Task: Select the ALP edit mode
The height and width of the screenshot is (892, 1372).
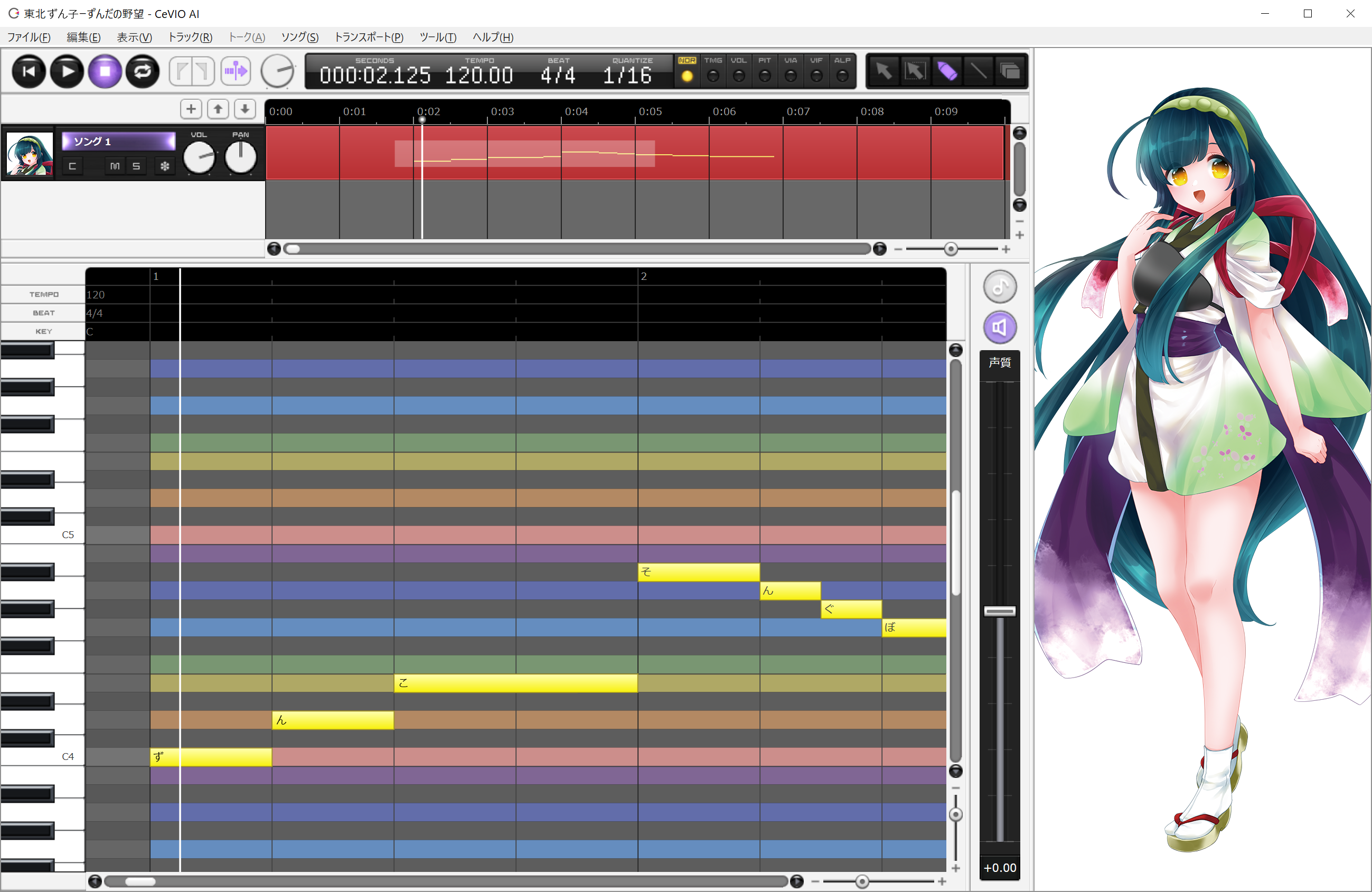Action: coord(842,70)
